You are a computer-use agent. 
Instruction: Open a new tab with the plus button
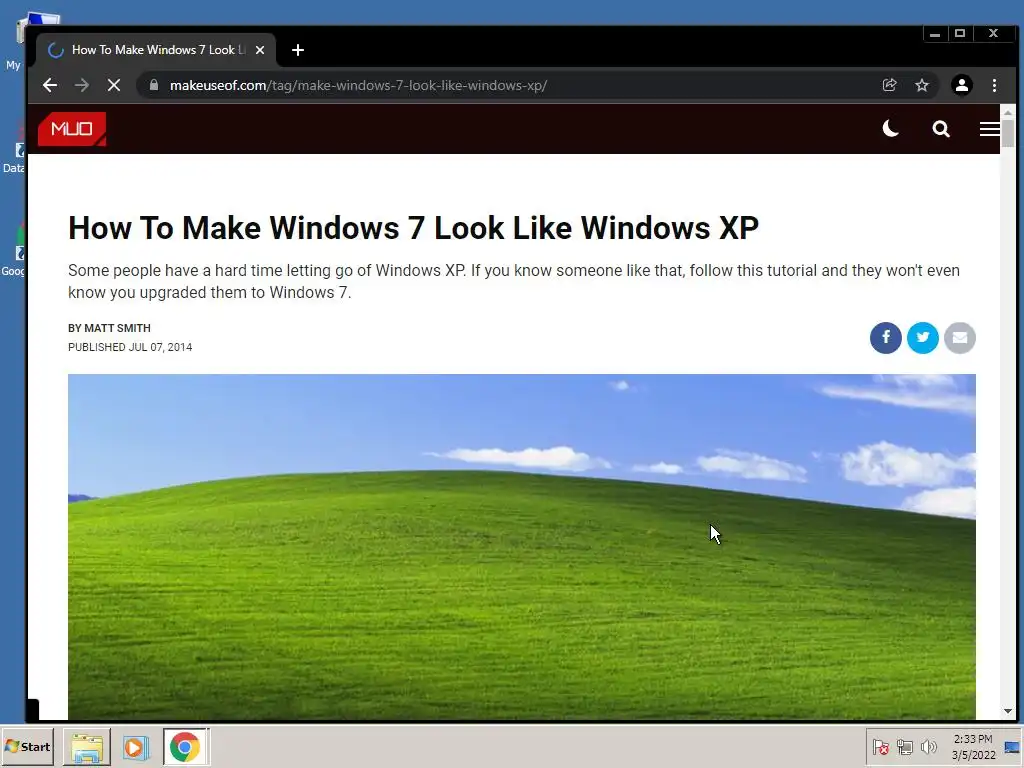[x=298, y=50]
